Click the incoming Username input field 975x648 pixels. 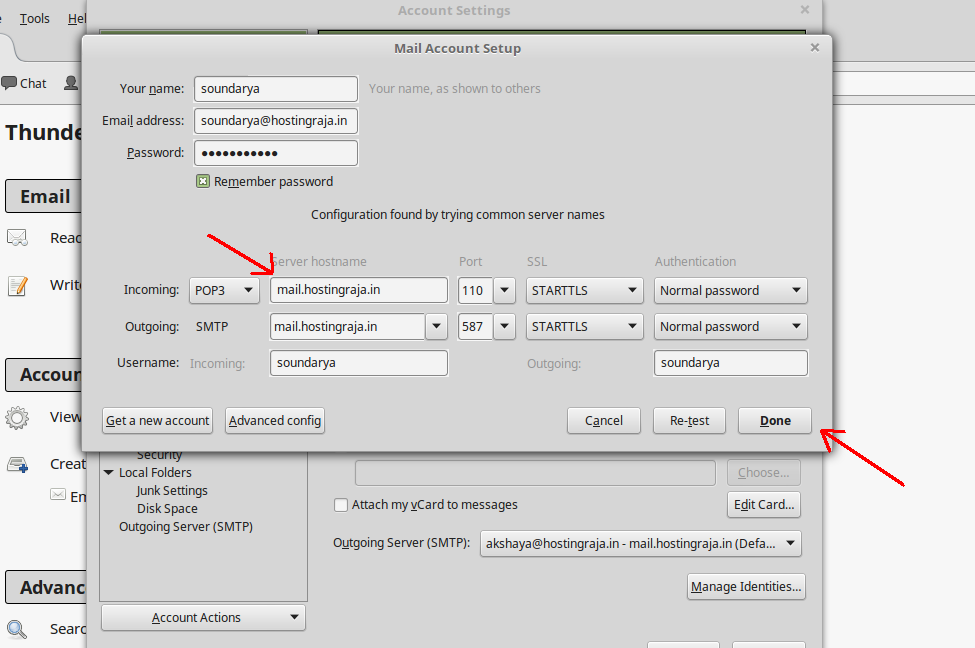click(x=358, y=362)
